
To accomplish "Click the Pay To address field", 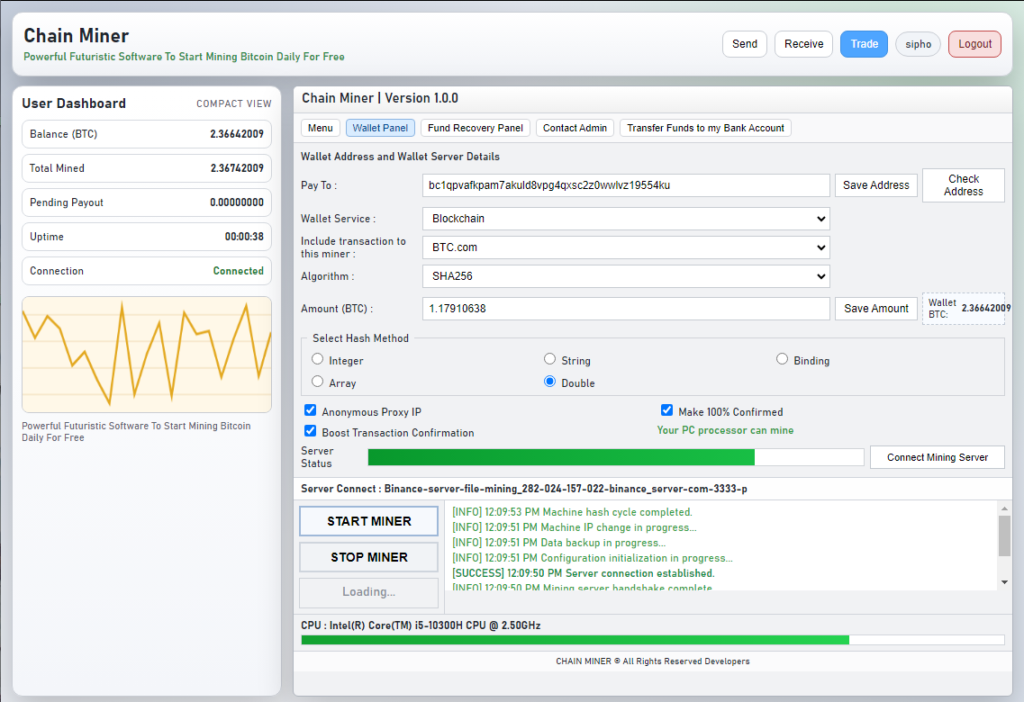I will pos(626,185).
